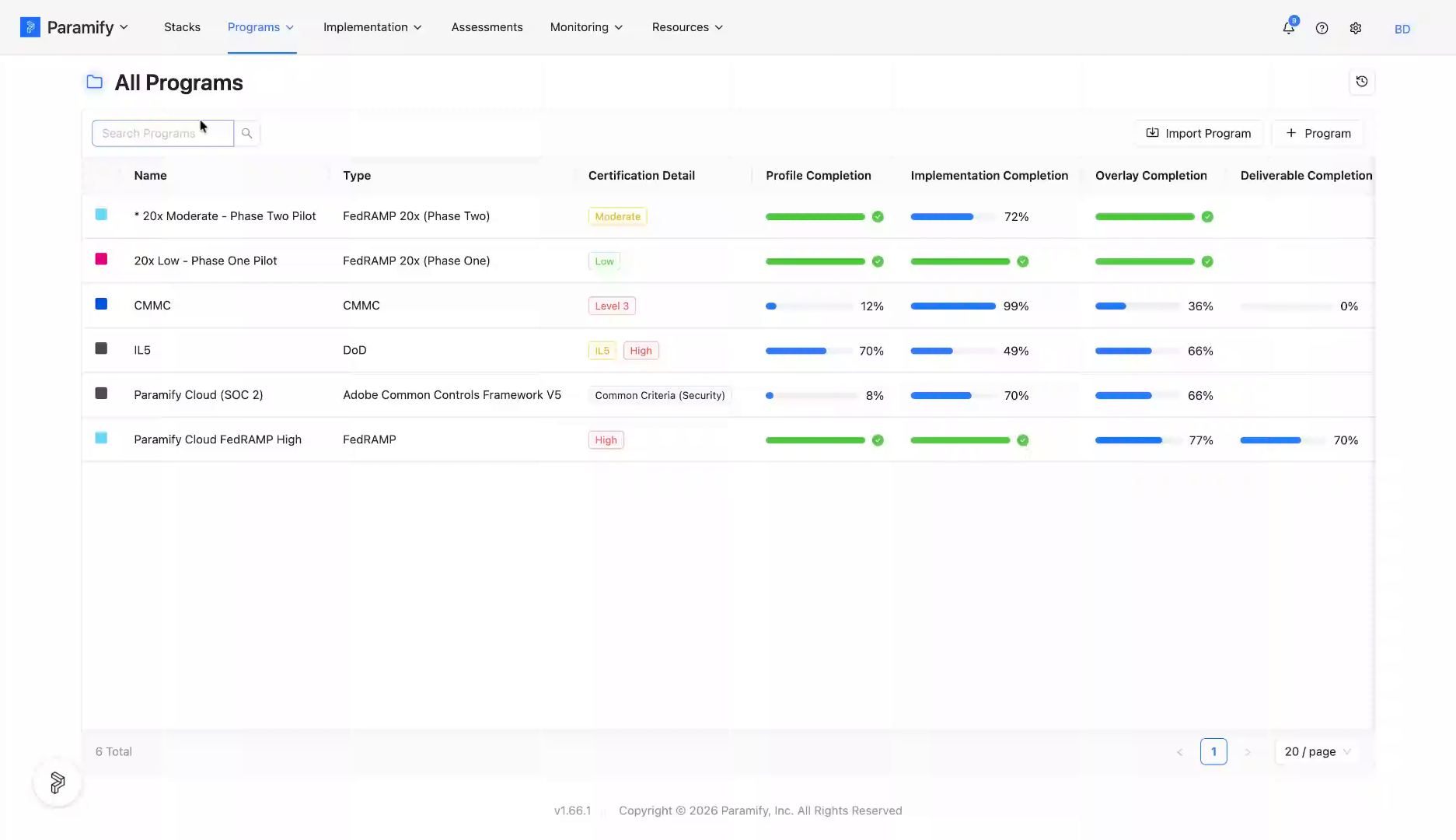This screenshot has height=840, width=1456.
Task: Click the pink swatch for 20x Low
Action: click(101, 259)
